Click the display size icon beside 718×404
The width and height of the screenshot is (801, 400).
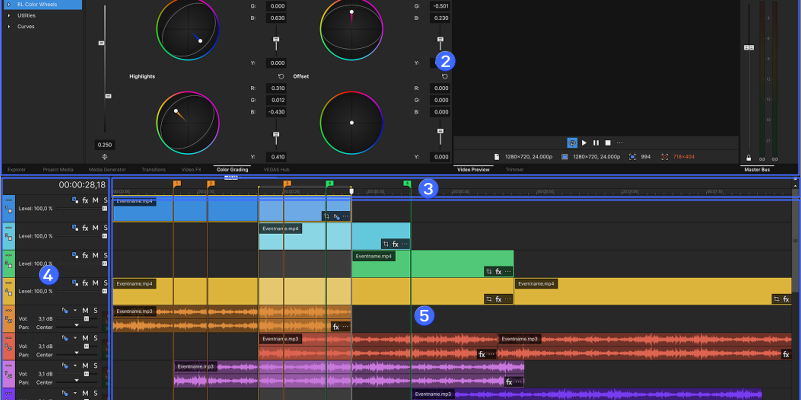coord(665,157)
